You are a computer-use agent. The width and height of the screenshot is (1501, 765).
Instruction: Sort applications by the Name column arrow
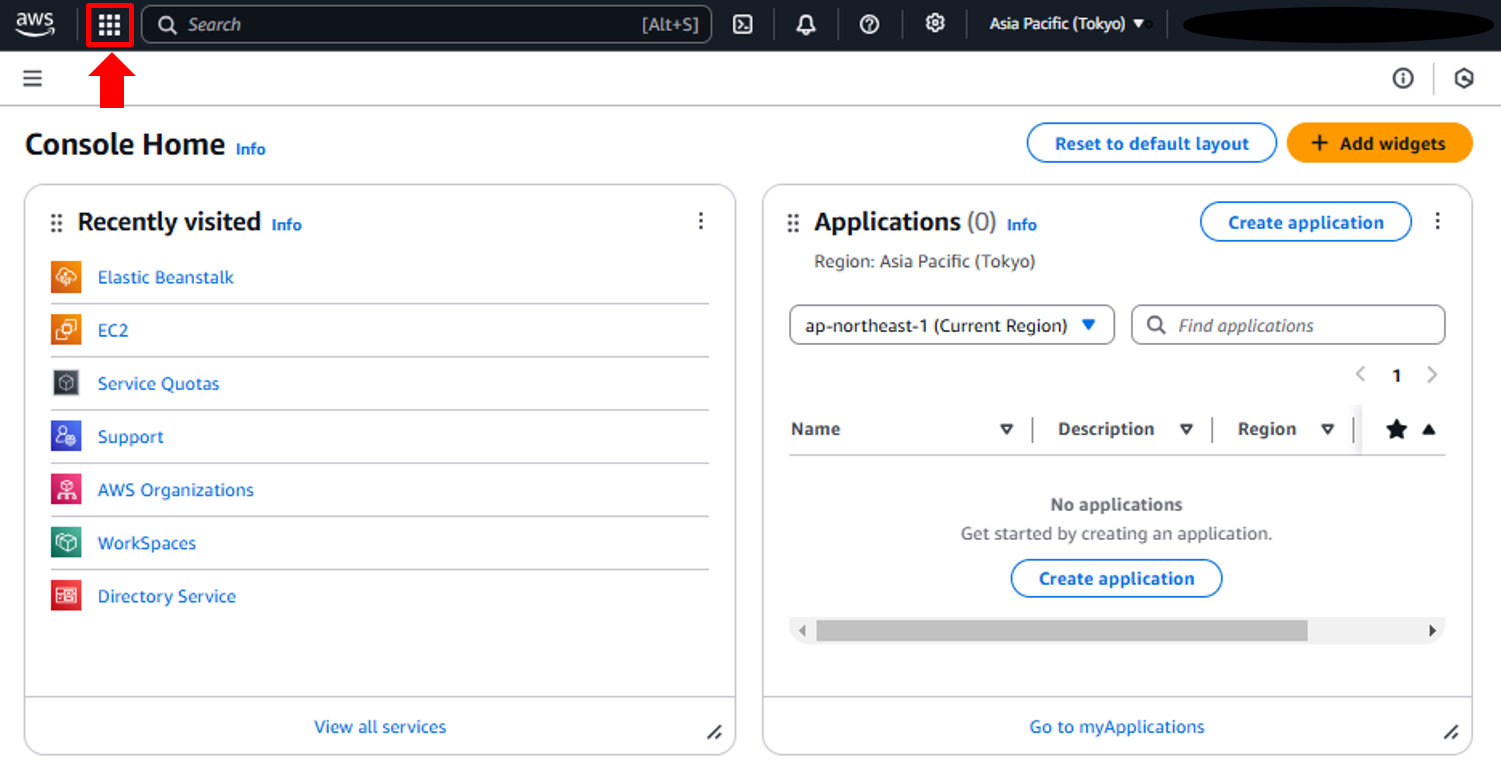[1006, 429]
